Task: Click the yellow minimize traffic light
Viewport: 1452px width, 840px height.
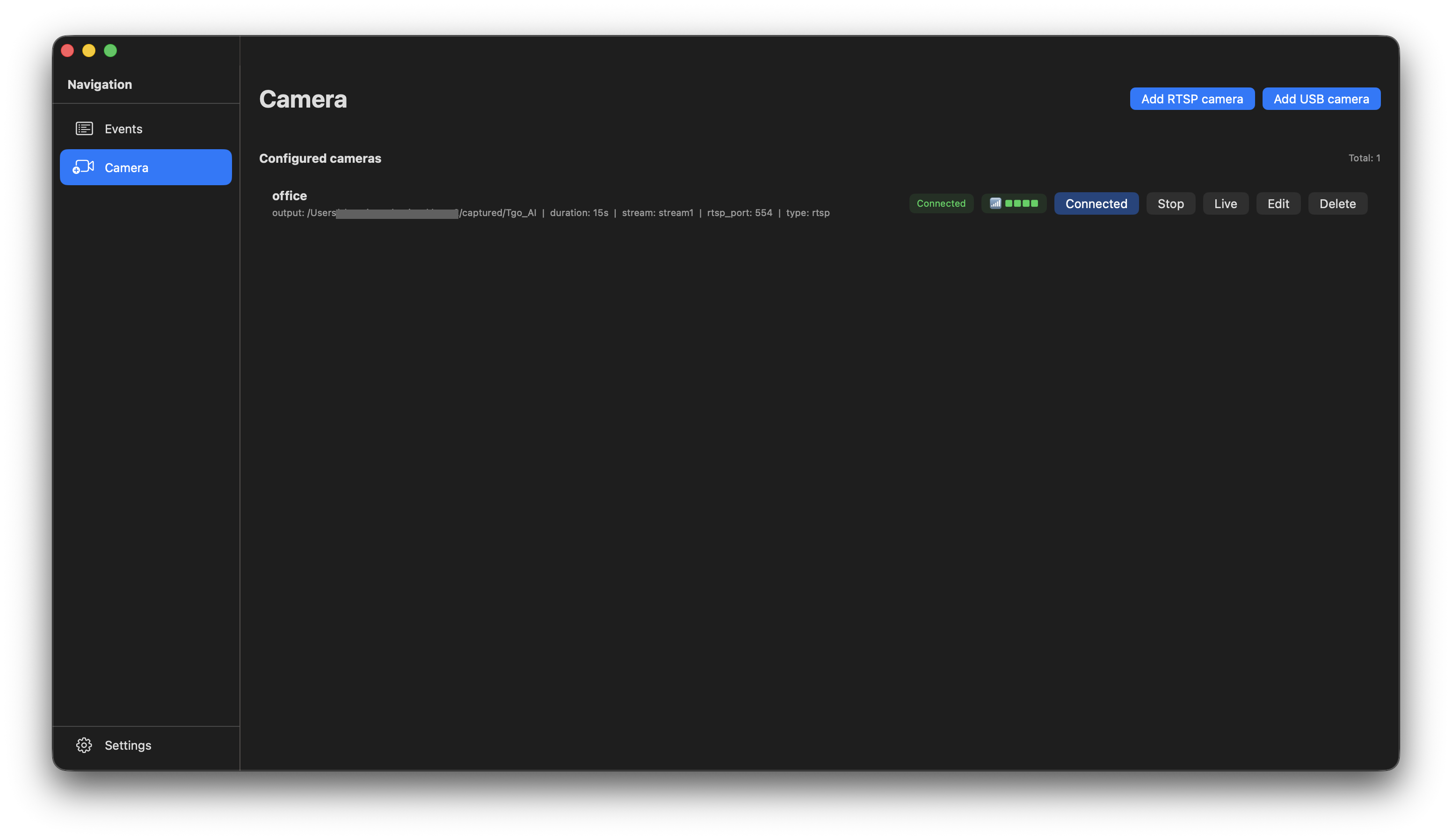Action: click(89, 51)
